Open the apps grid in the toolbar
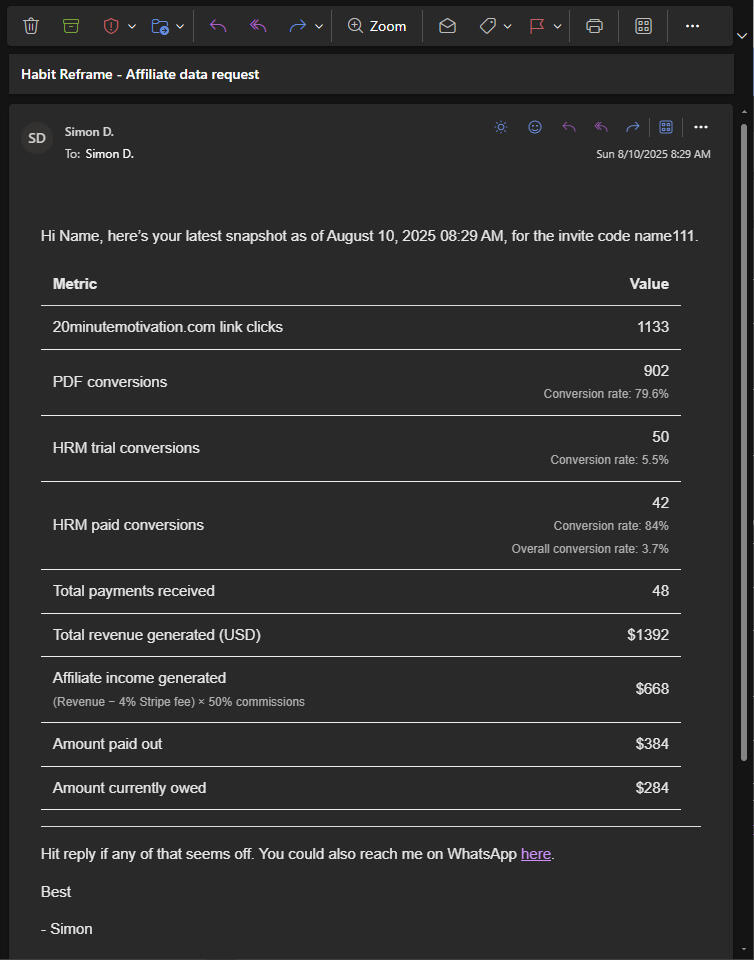Image resolution: width=754 pixels, height=960 pixels. click(x=642, y=26)
